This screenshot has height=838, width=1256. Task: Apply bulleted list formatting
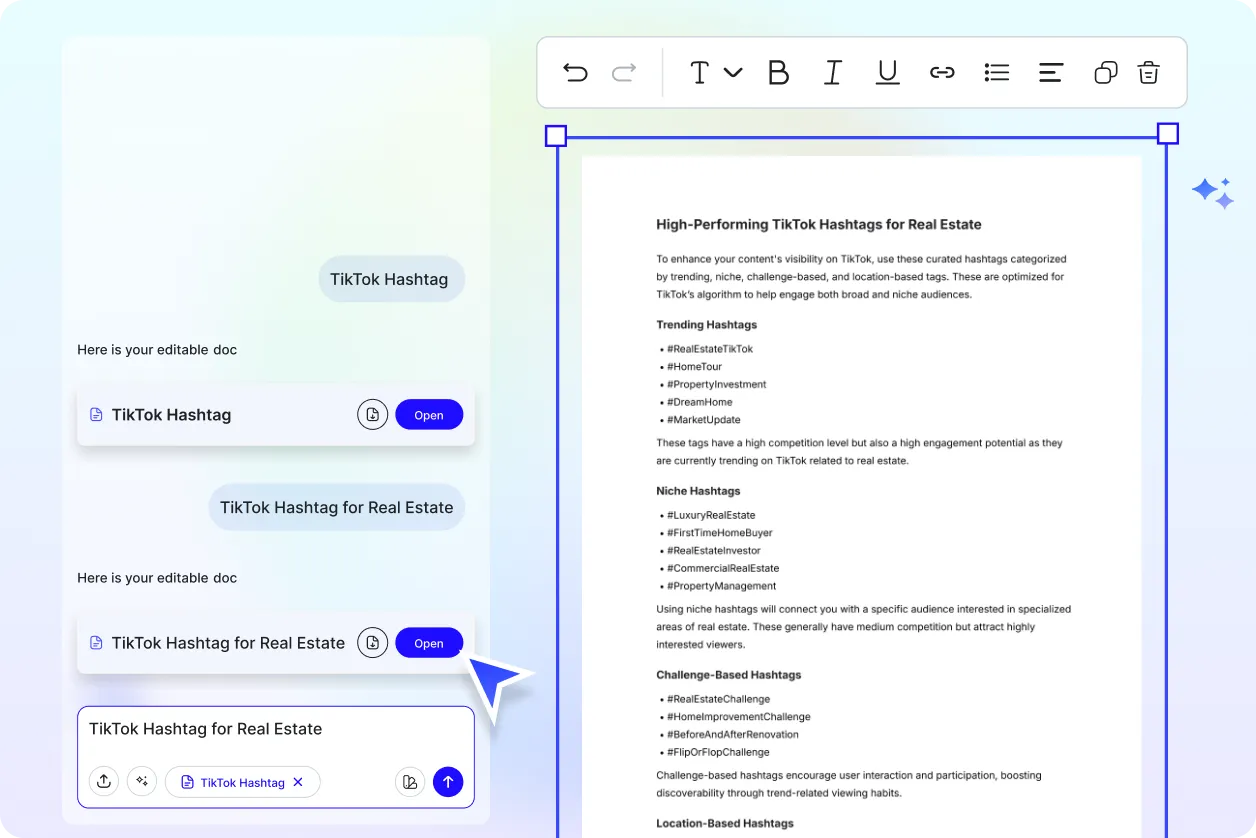tap(996, 73)
